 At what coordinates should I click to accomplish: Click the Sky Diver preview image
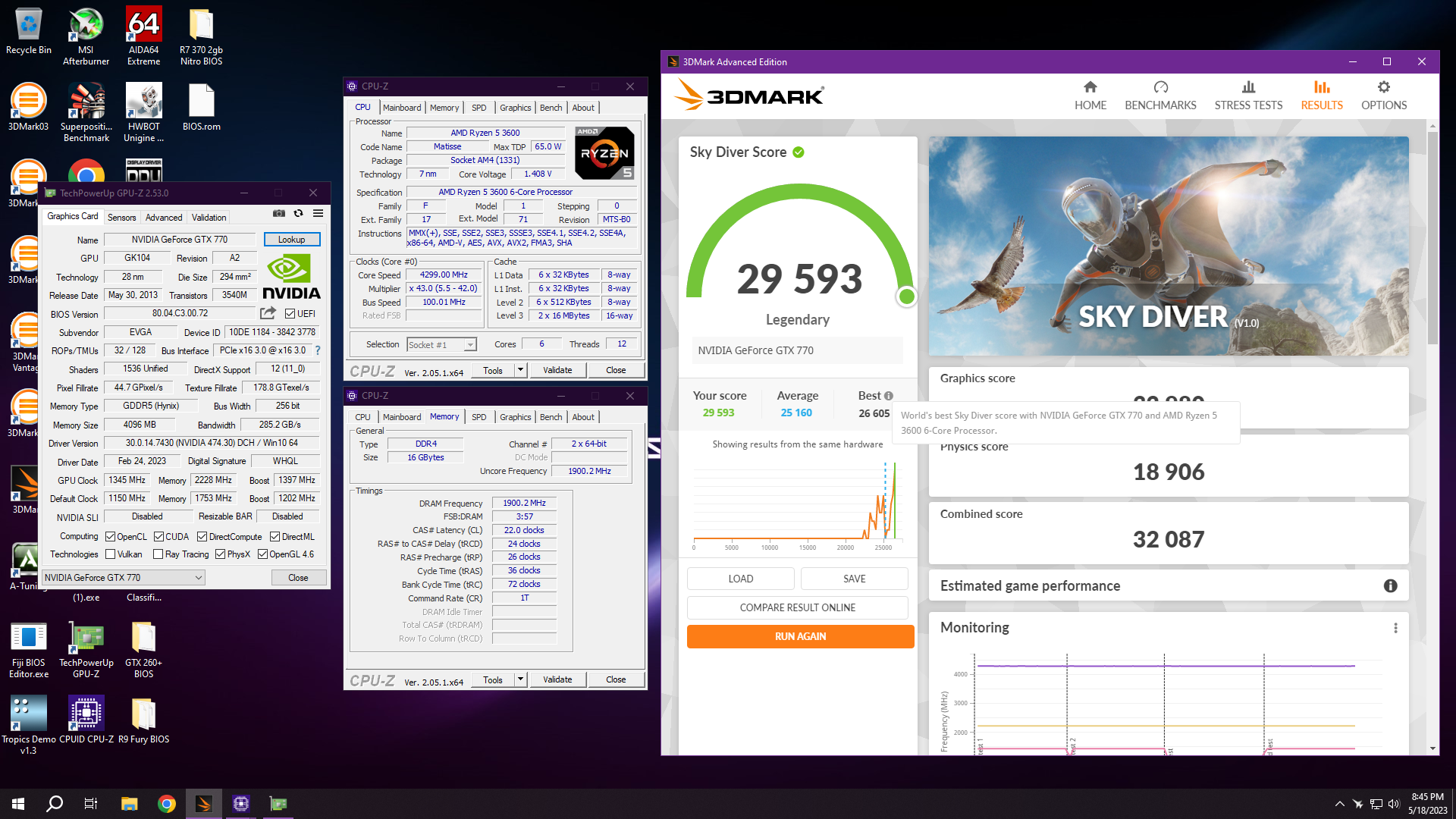pyautogui.click(x=1169, y=246)
